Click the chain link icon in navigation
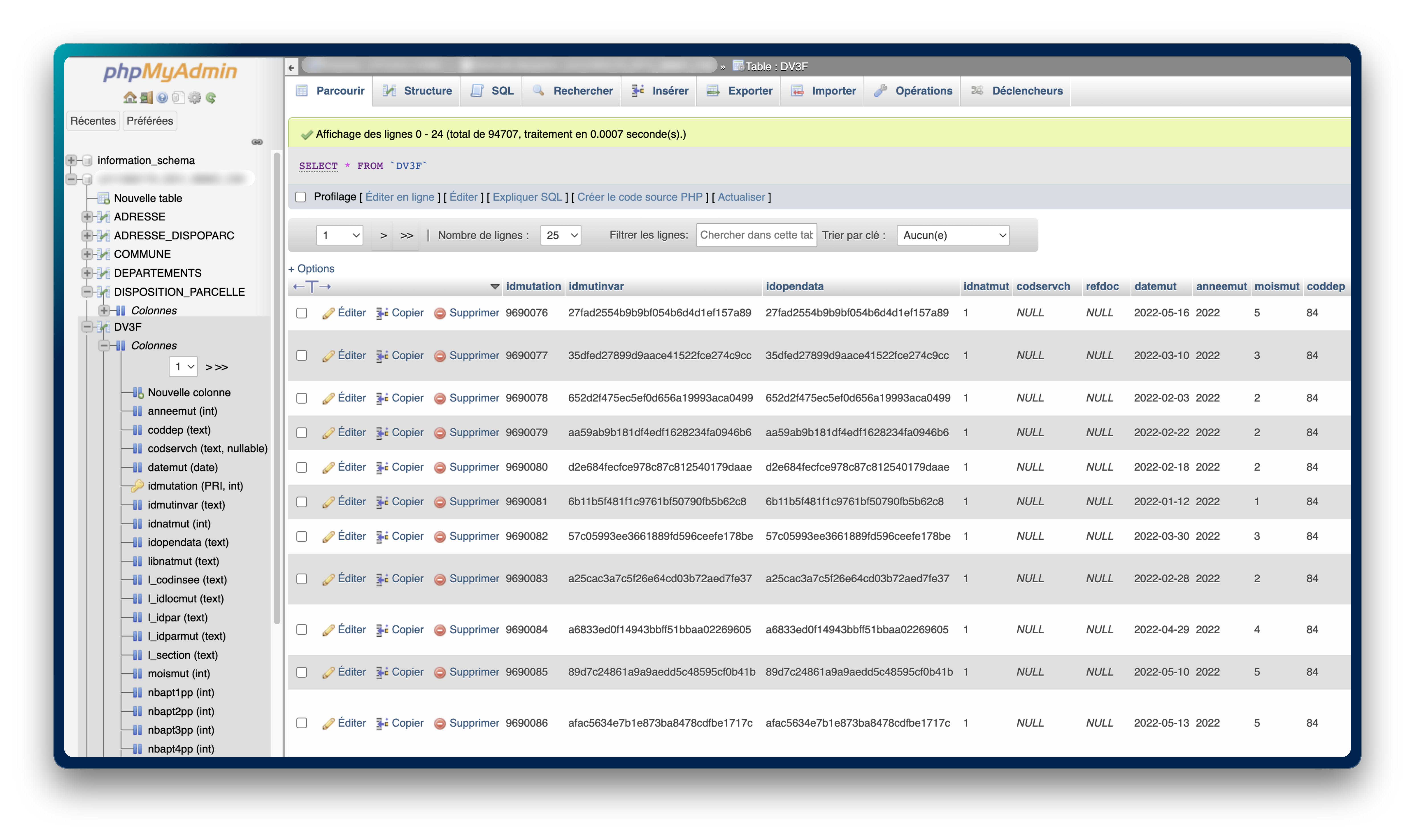 point(257,142)
